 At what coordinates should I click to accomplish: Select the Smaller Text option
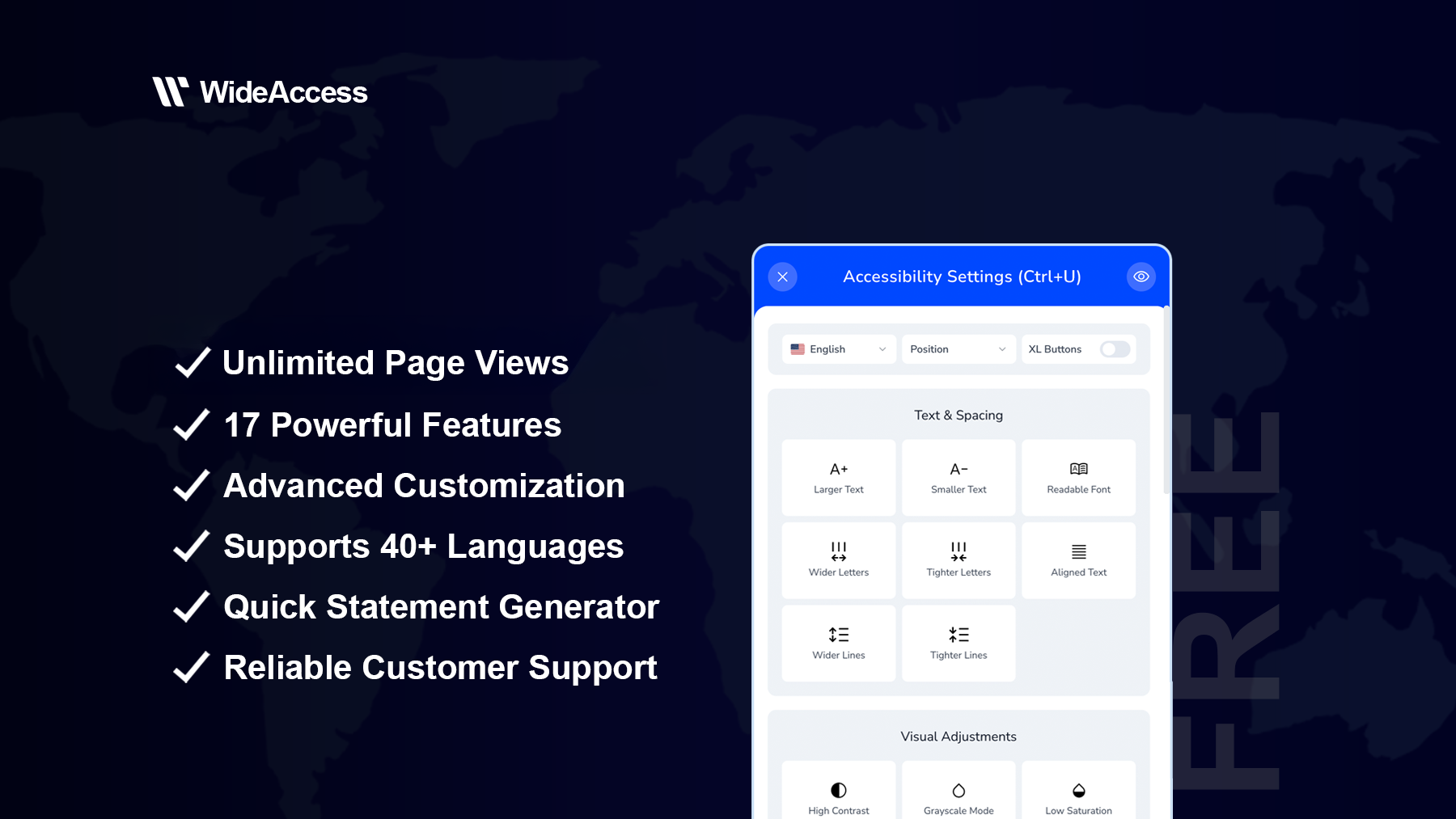pos(958,477)
